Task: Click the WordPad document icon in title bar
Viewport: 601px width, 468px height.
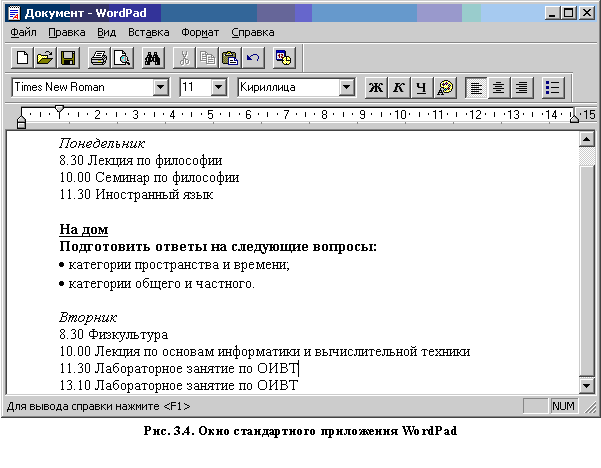Action: pyautogui.click(x=15, y=13)
